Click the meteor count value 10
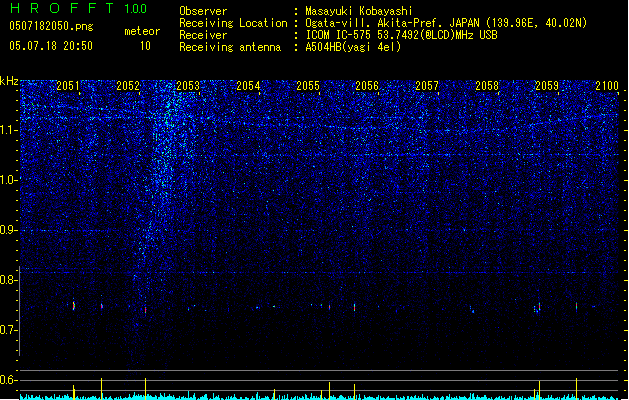The width and height of the screenshot is (629, 400). click(x=145, y=46)
